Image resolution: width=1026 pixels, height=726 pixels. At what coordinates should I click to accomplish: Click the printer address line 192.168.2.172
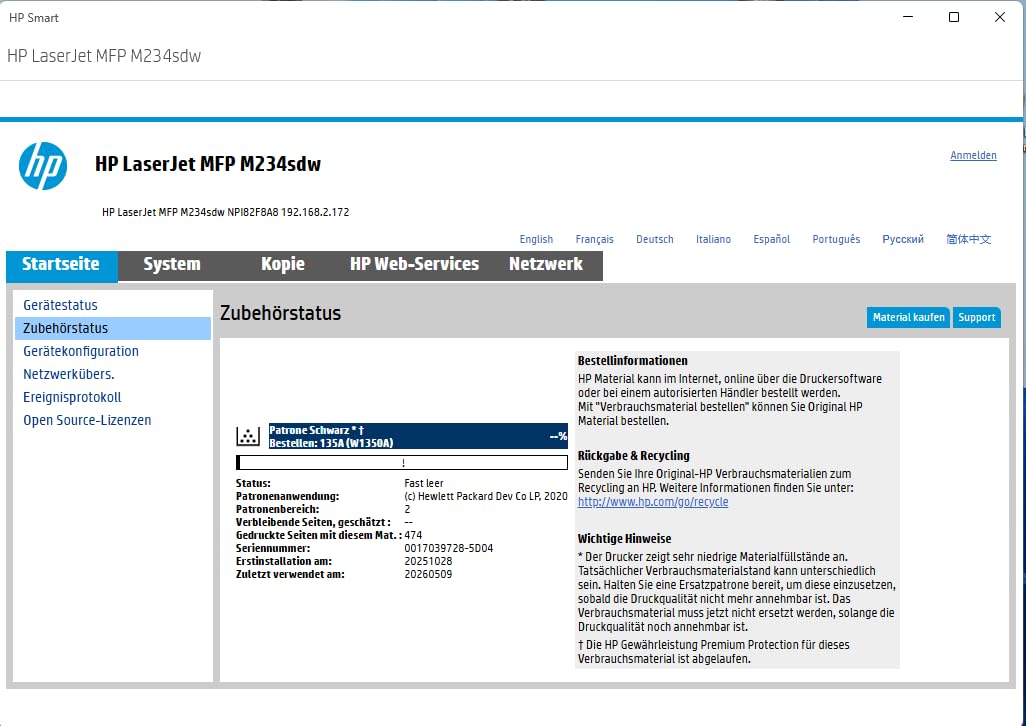(x=225, y=212)
